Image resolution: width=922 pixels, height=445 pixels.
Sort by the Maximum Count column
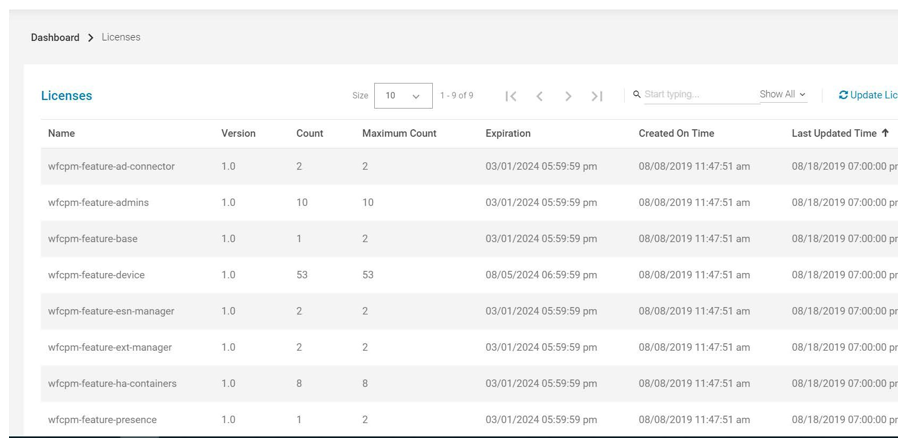(x=399, y=133)
